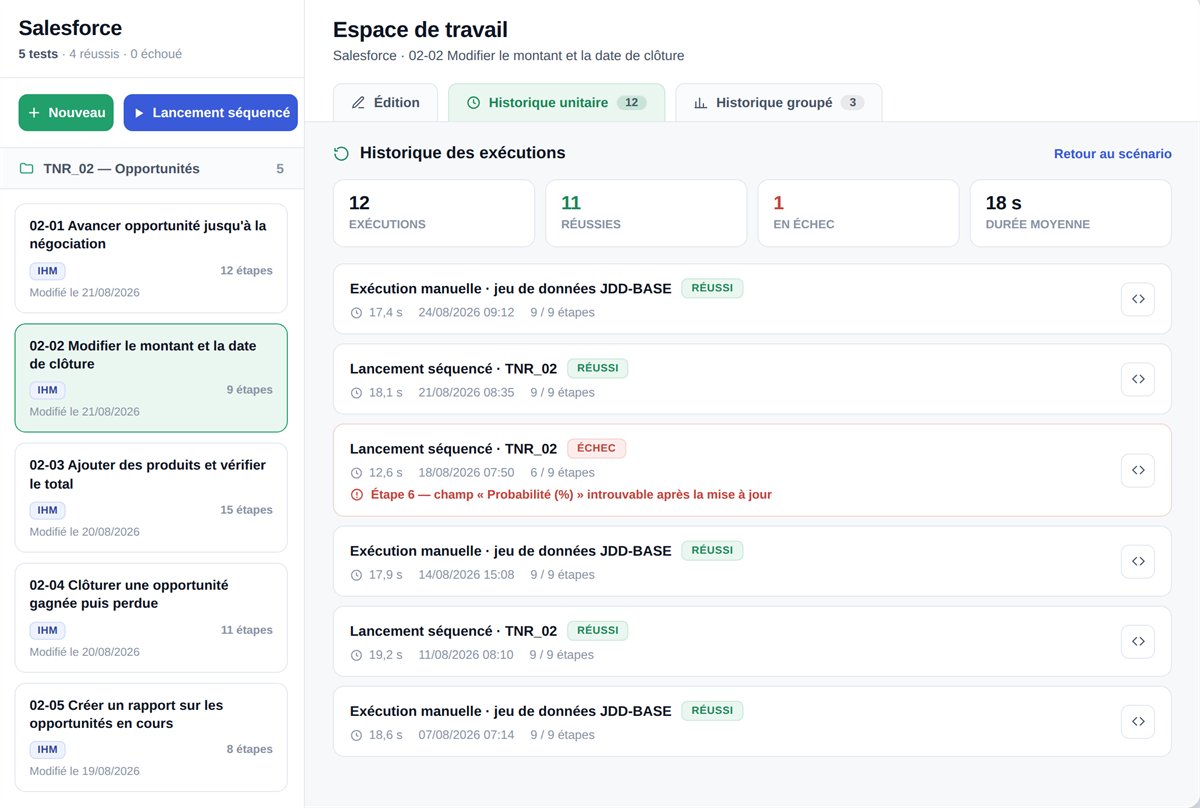Viewport: 1200px width, 808px height.
Task: Click the pencil icon on the Édition tab
Action: (x=358, y=103)
